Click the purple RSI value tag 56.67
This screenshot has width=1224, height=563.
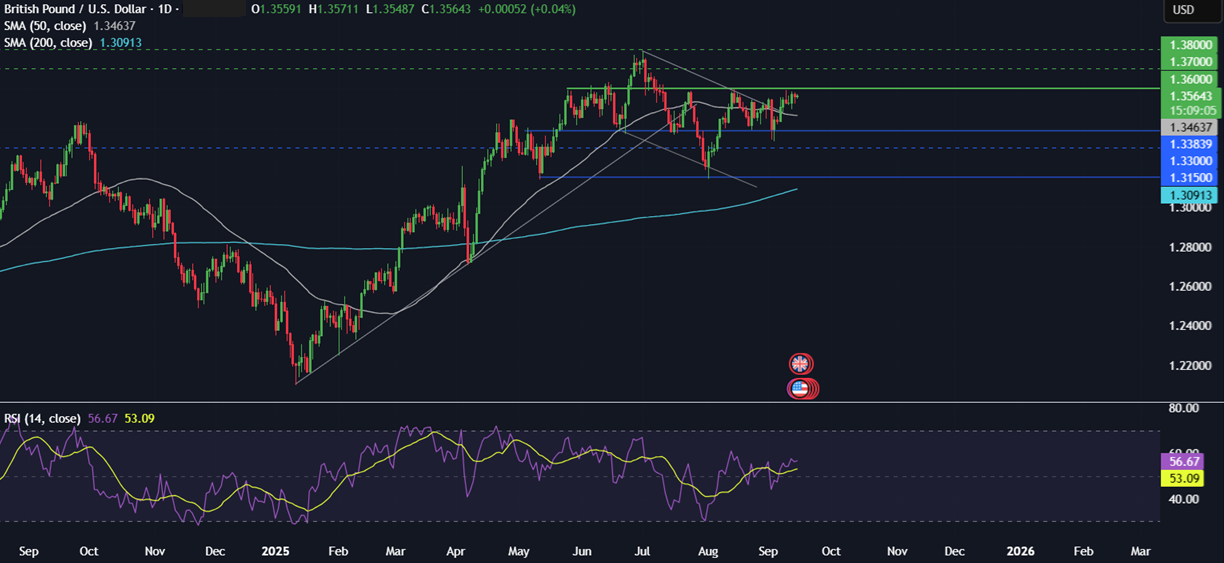point(1184,461)
